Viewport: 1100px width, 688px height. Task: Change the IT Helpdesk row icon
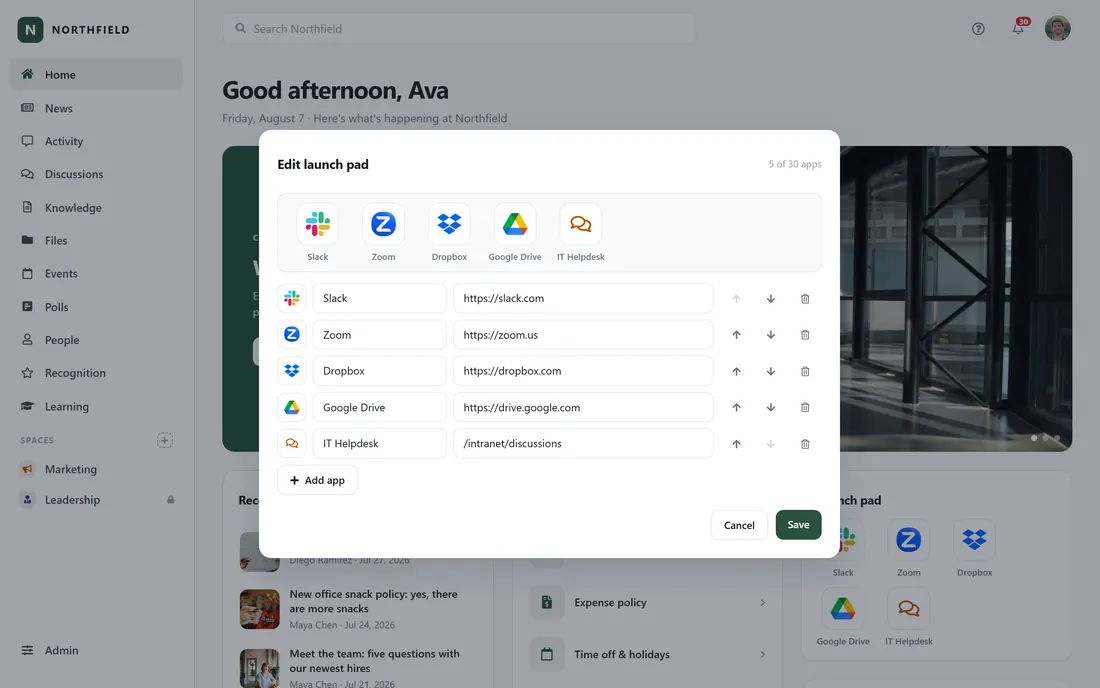click(292, 443)
